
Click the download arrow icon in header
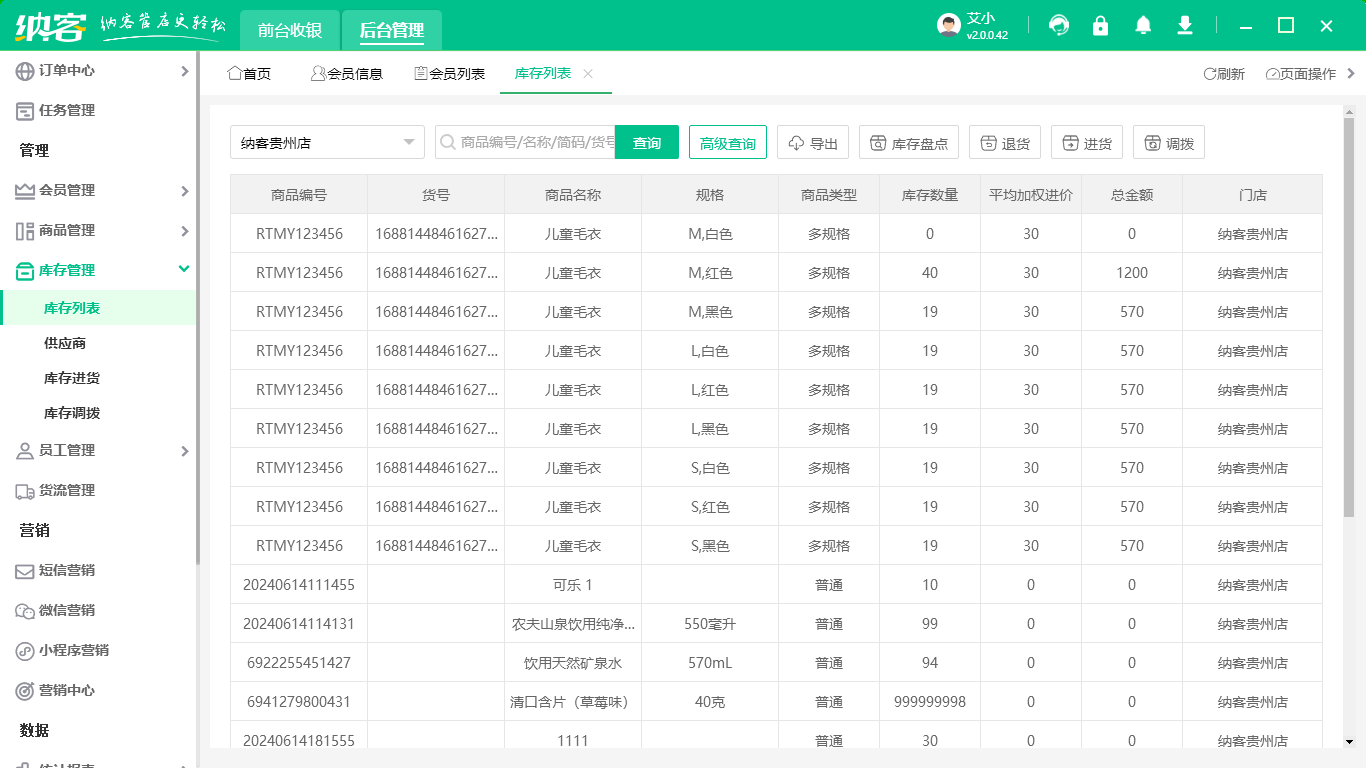click(1185, 26)
